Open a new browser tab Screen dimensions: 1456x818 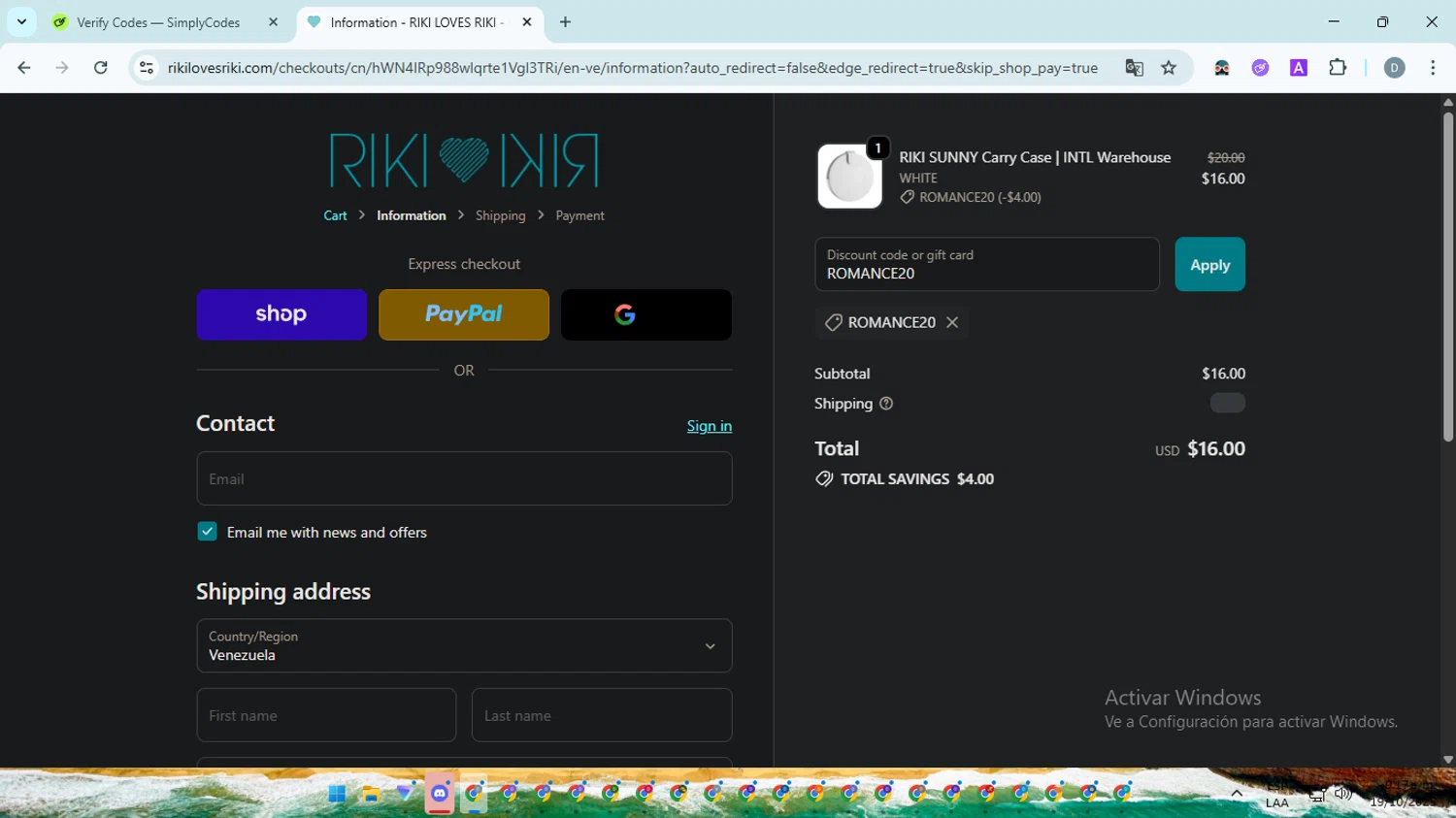point(565,22)
